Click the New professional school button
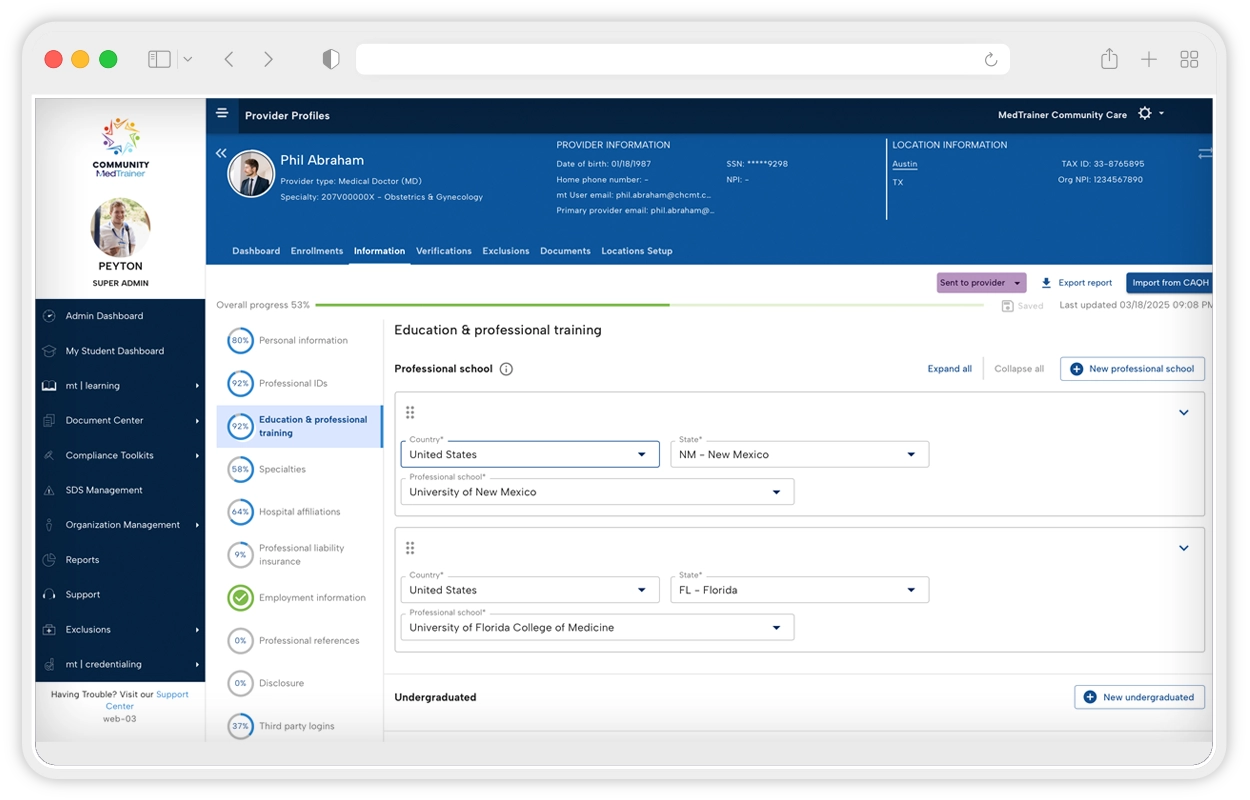Viewport: 1250px width, 800px height. (x=1132, y=369)
